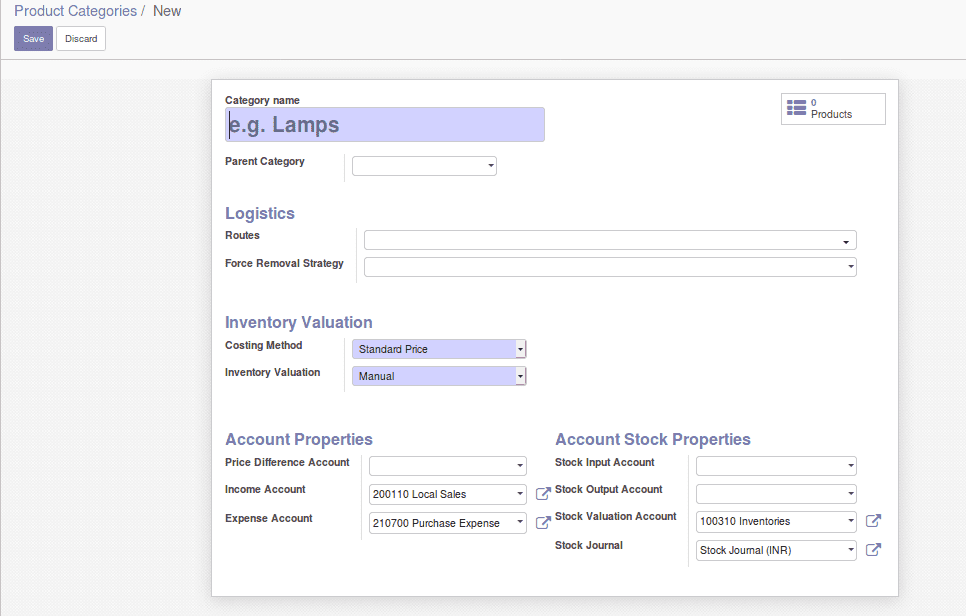Click the Force Removal Strategy label
The width and height of the screenshot is (966, 616).
click(x=284, y=263)
